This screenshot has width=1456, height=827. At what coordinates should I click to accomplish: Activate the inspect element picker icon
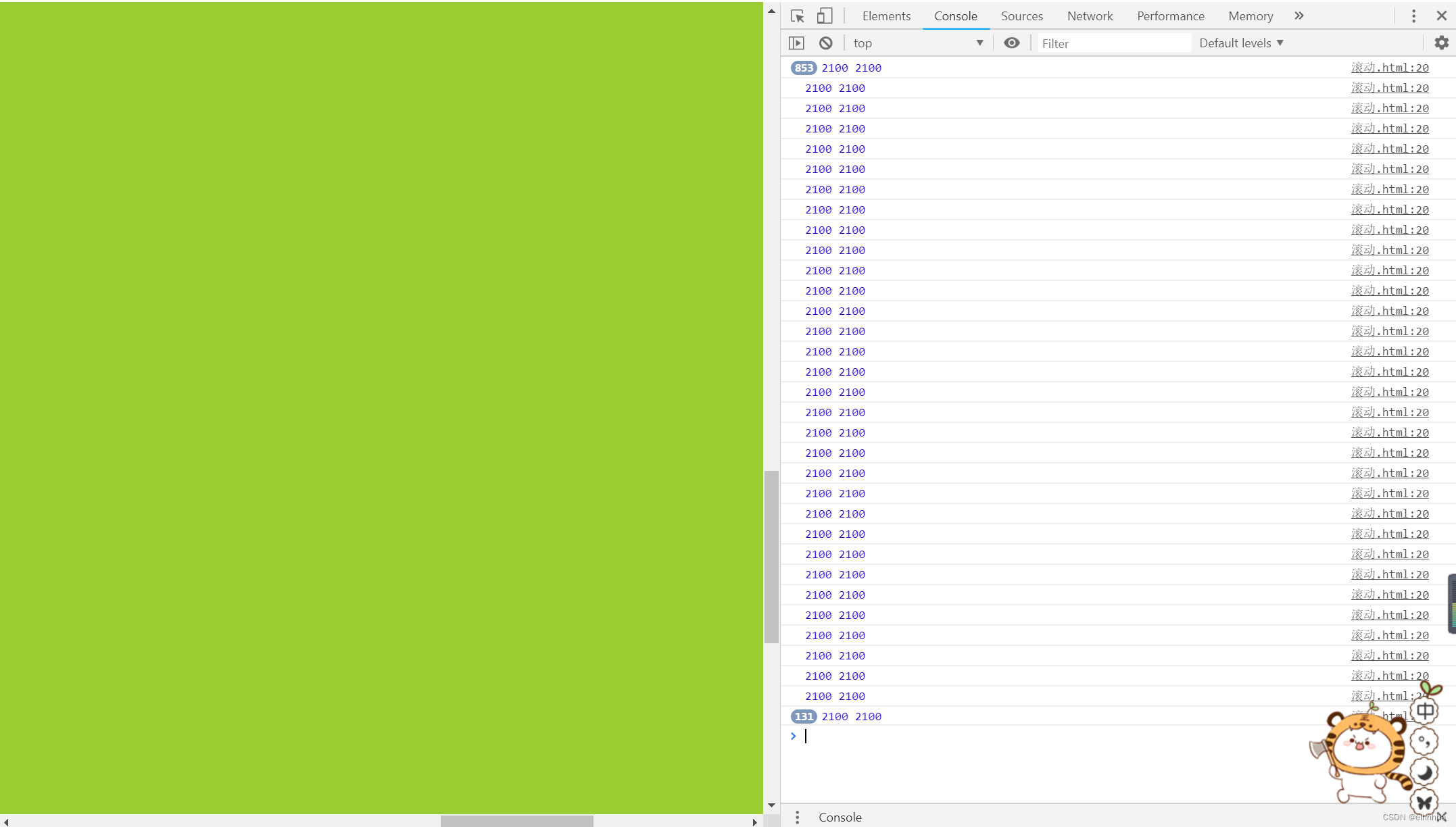(x=798, y=16)
